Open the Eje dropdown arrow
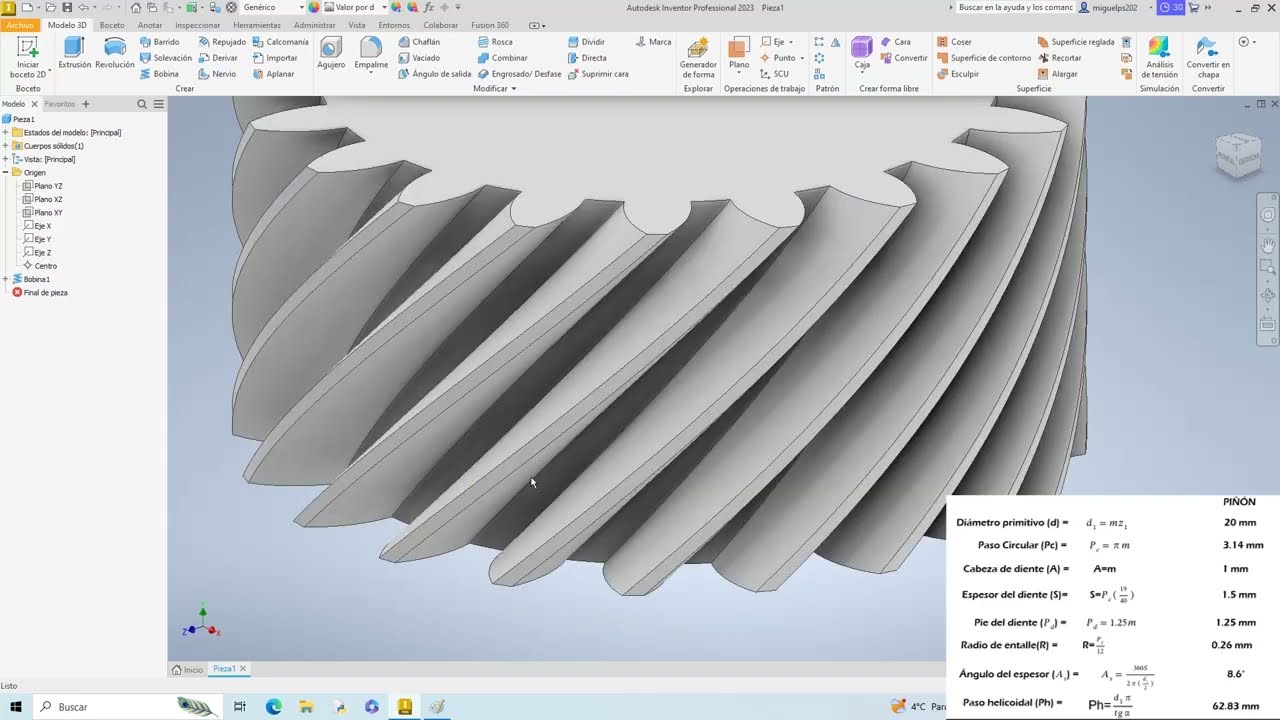This screenshot has height=720, width=1280. (x=791, y=42)
